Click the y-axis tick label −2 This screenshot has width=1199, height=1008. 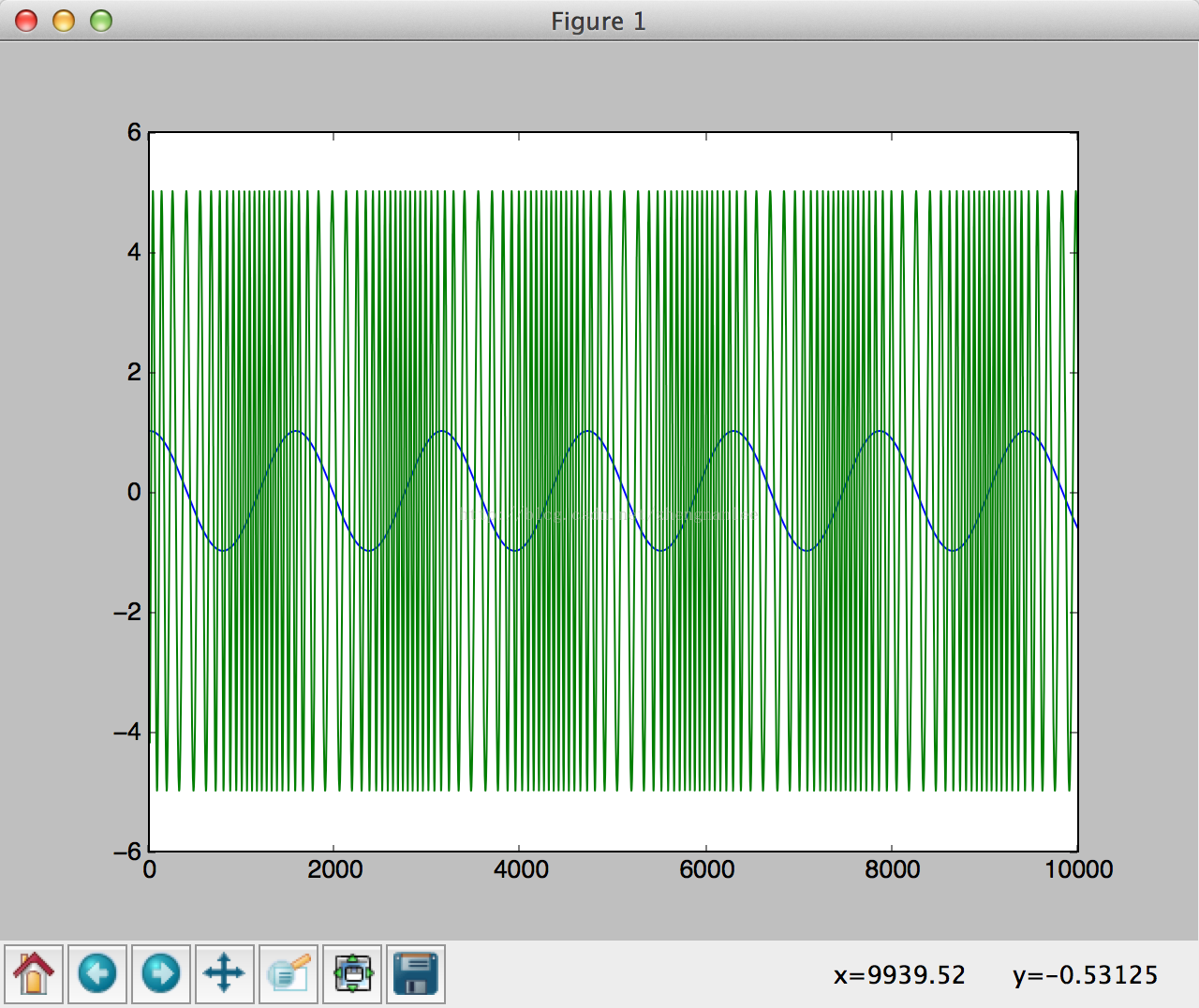click(127, 612)
